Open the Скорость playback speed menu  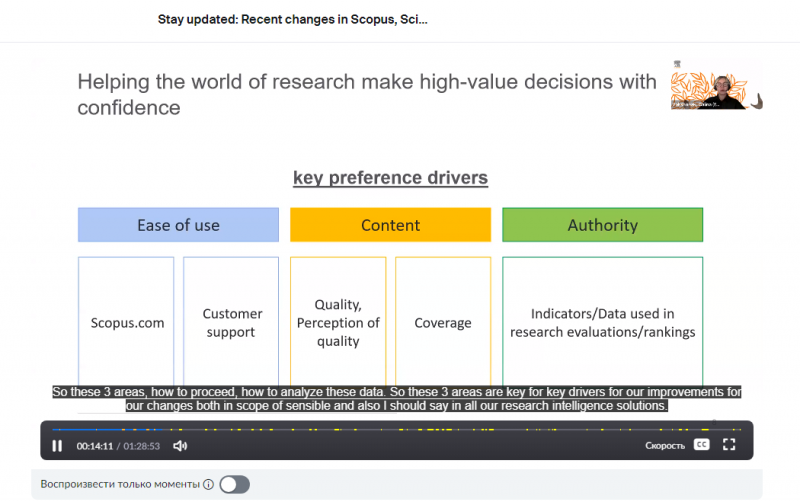[665, 445]
